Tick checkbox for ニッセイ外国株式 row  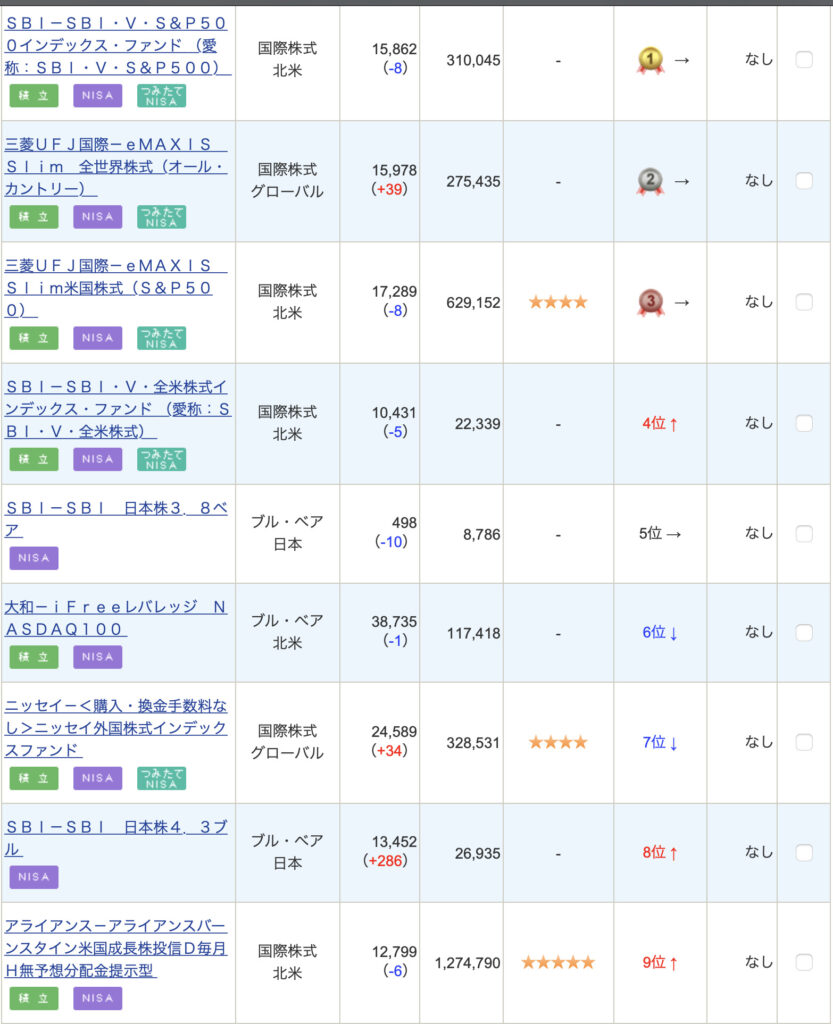[804, 743]
